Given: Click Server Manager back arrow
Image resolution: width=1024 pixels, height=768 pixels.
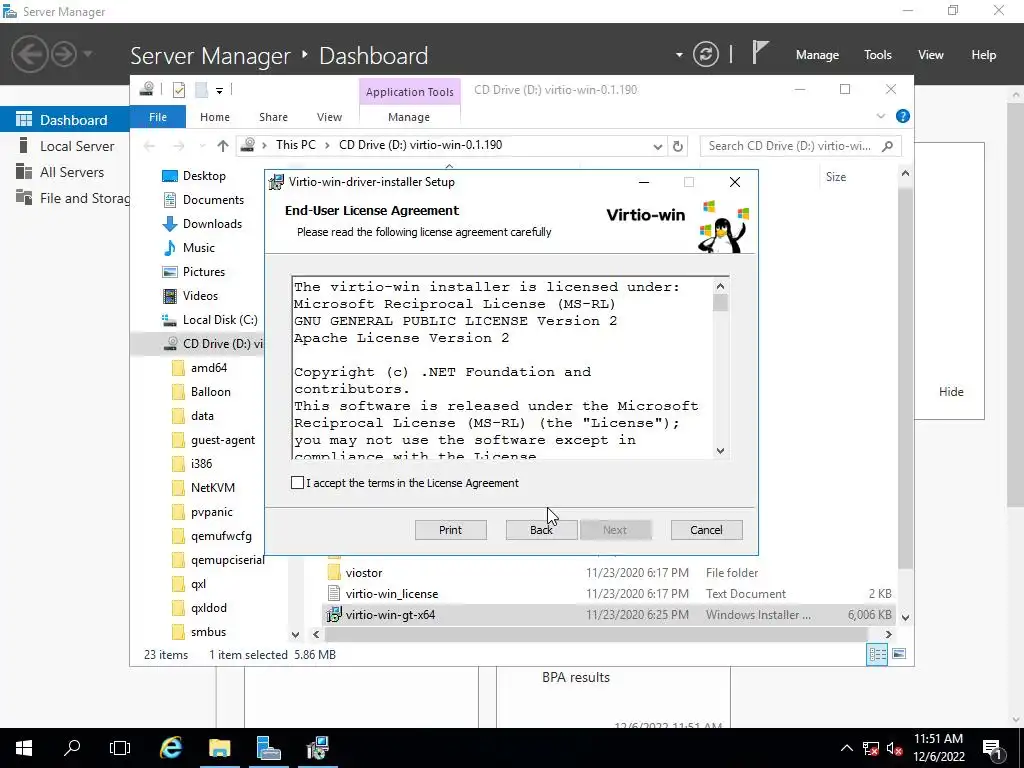Looking at the screenshot, I should tap(29, 54).
